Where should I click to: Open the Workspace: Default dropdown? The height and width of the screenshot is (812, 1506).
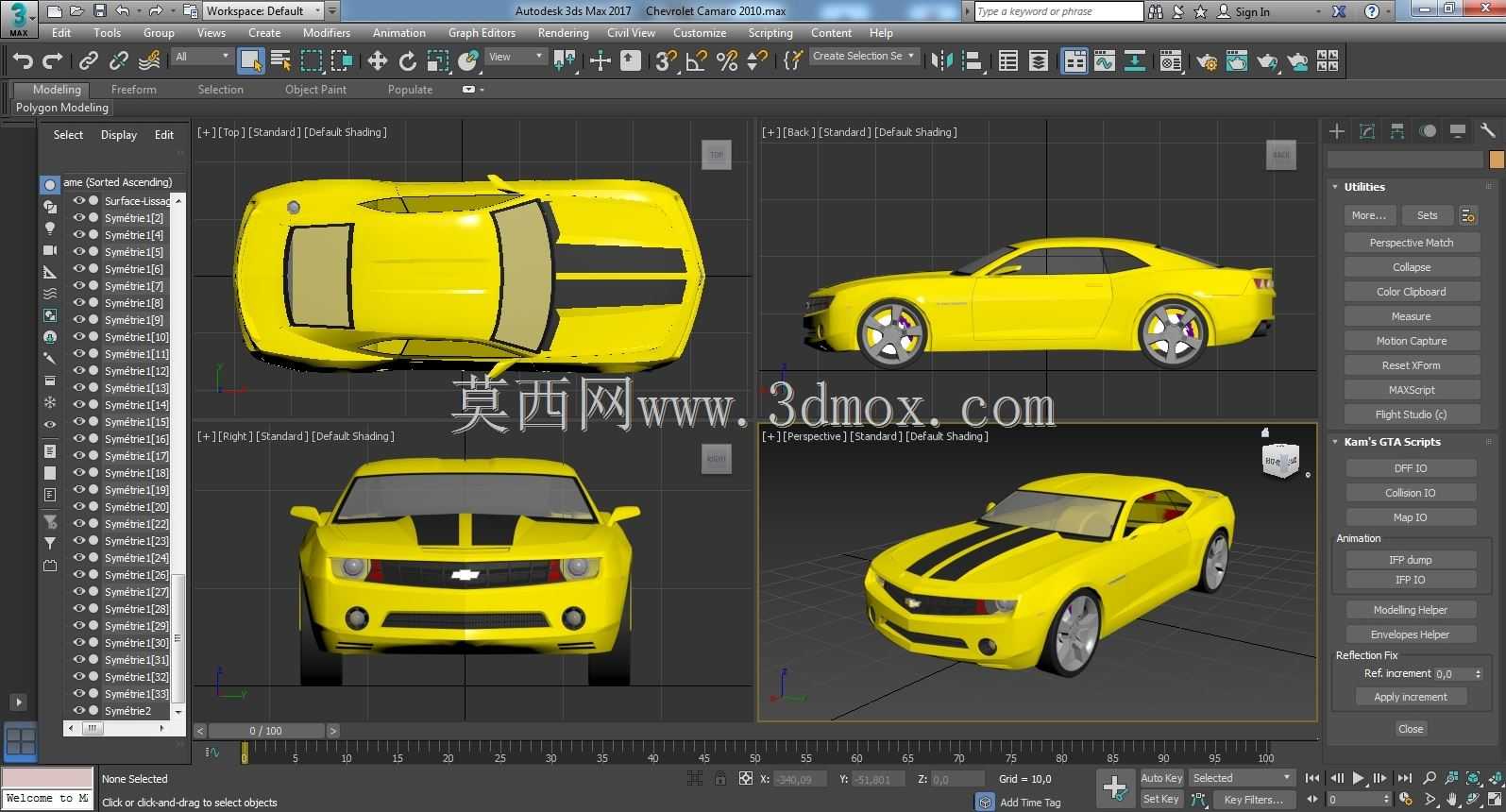click(264, 11)
